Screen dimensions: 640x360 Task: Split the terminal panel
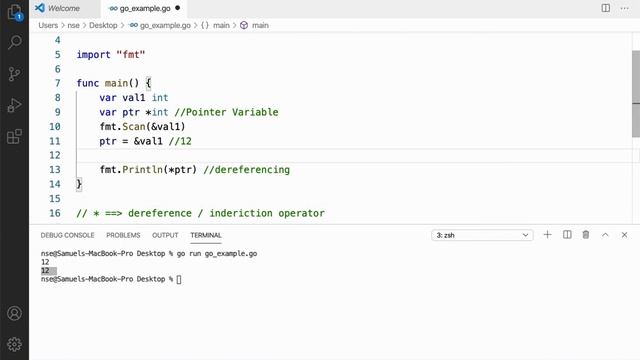point(567,235)
